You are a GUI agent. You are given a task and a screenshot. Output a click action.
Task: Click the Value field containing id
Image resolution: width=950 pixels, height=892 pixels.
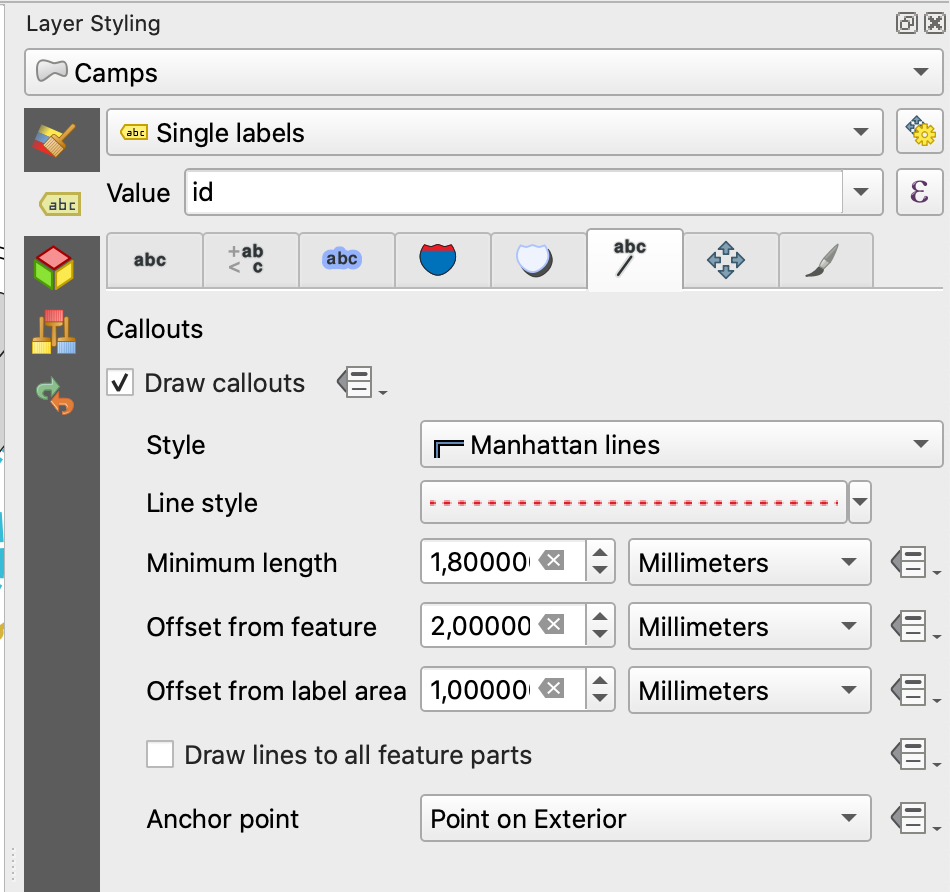pyautogui.click(x=513, y=192)
